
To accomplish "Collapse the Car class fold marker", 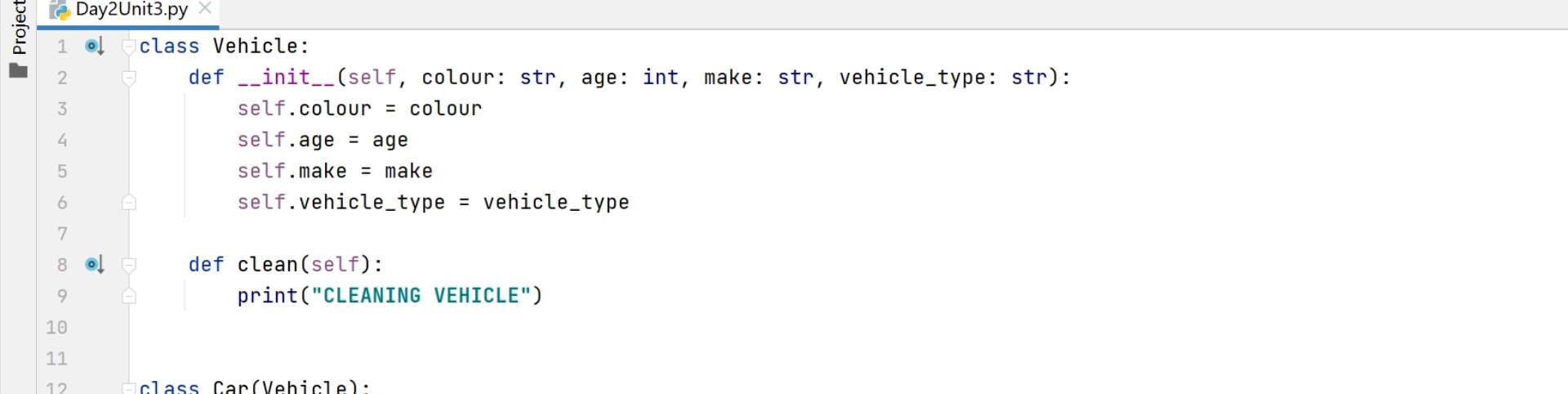I will tap(128, 387).
